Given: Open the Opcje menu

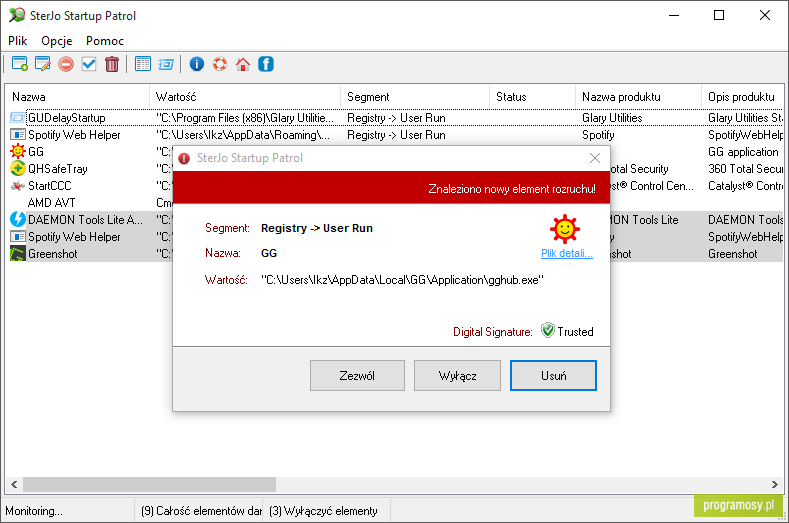Looking at the screenshot, I should (57, 41).
